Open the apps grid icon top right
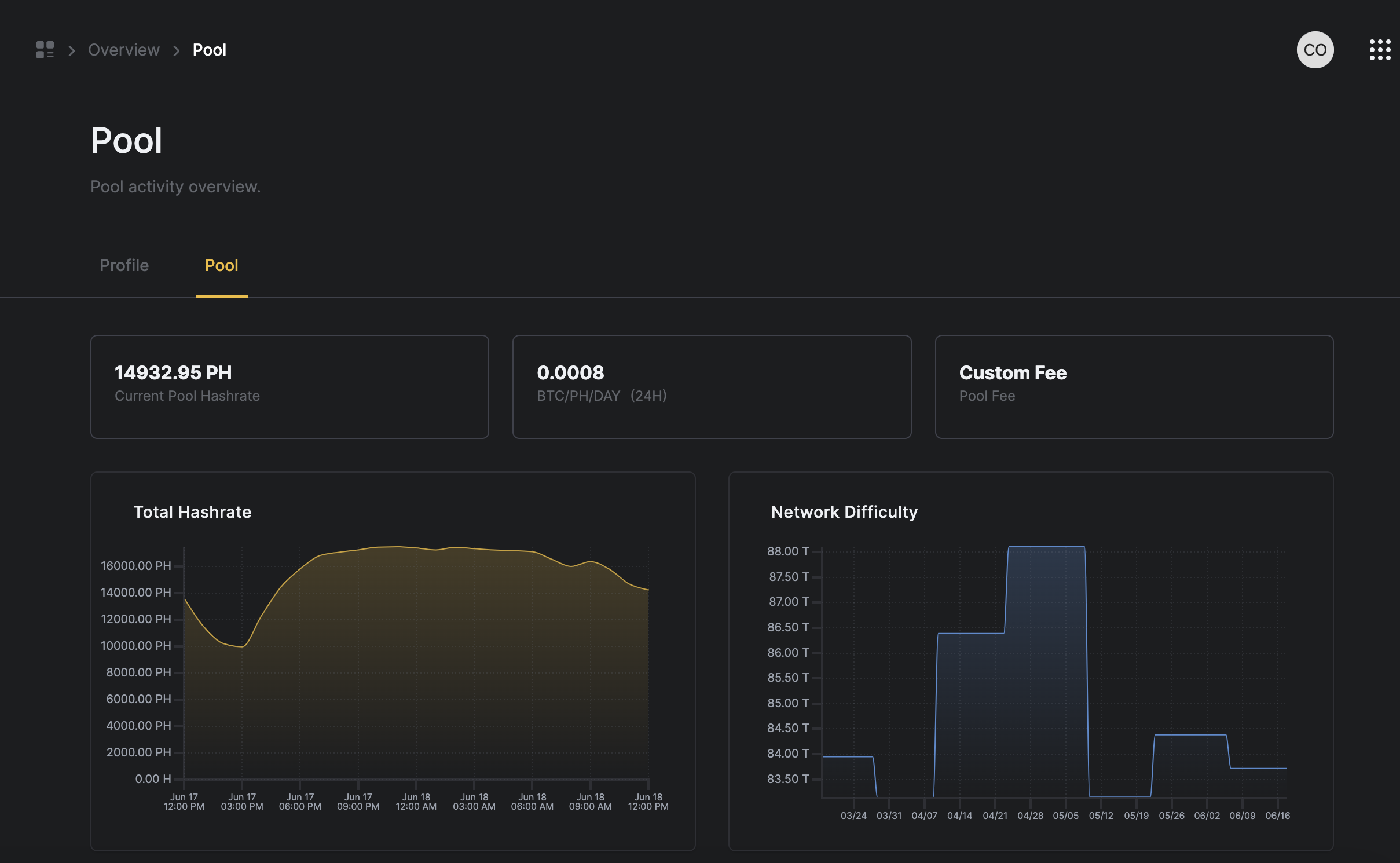1400x863 pixels. tap(1380, 50)
